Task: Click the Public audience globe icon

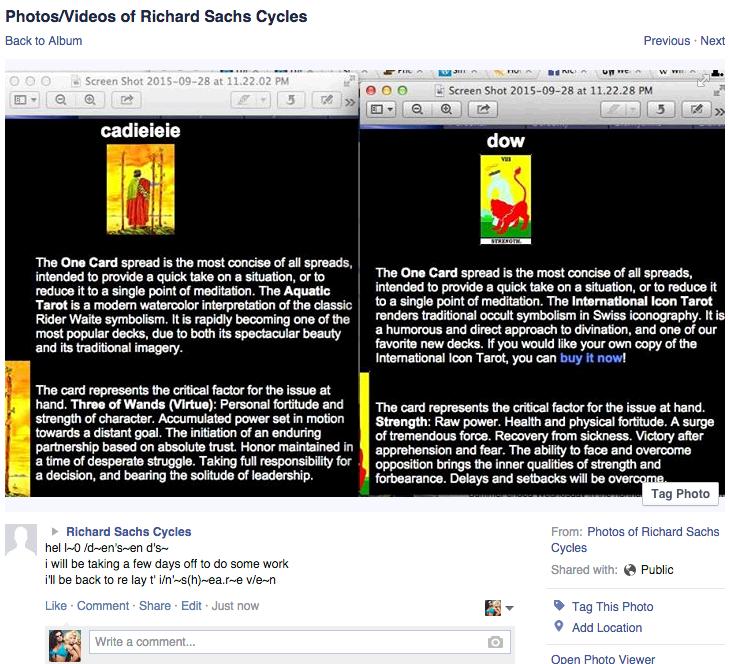Action: (630, 570)
